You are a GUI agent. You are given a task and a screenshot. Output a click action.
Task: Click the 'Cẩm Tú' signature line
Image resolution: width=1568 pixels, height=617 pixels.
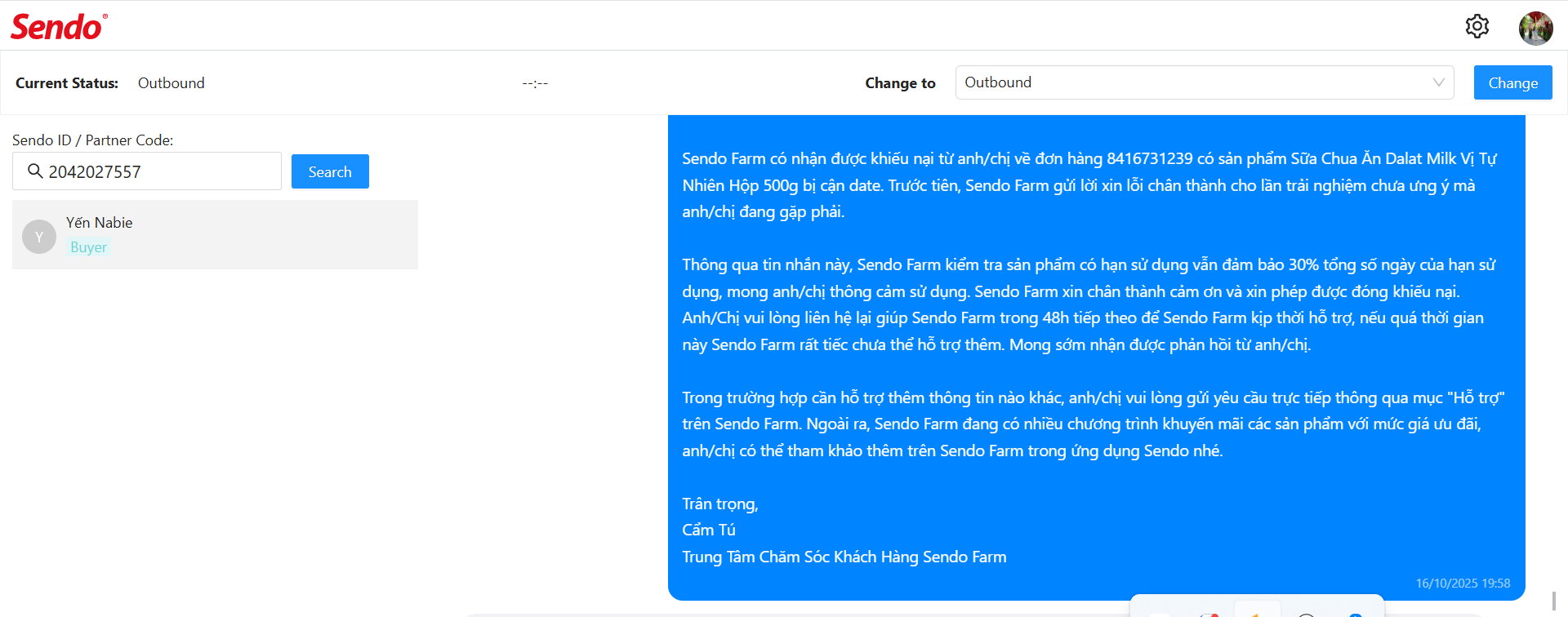coord(709,530)
